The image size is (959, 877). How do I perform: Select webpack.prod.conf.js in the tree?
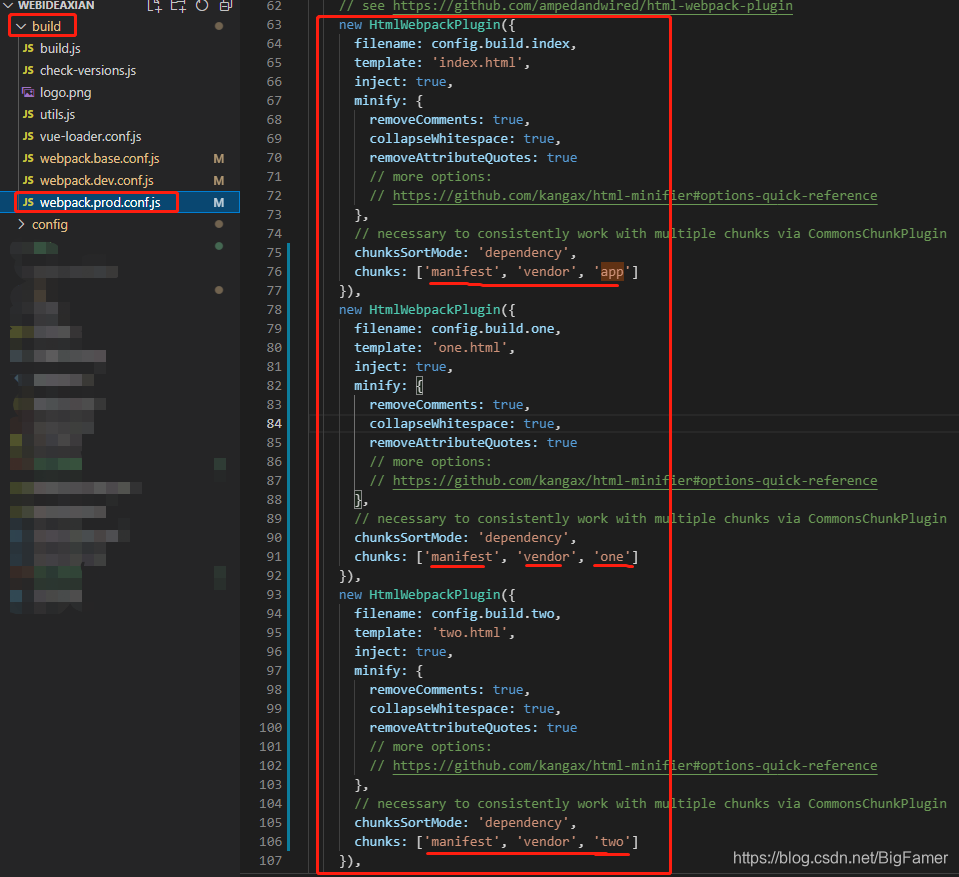pos(100,202)
